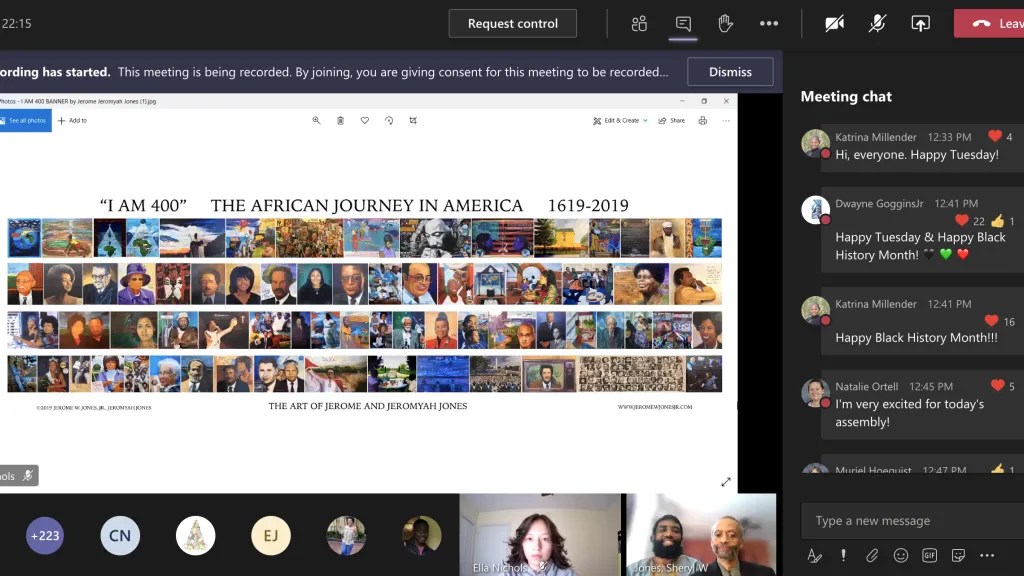Image resolution: width=1024 pixels, height=576 pixels.
Task: Click the zoom magnifier in Photos toolbar
Action: (316, 120)
